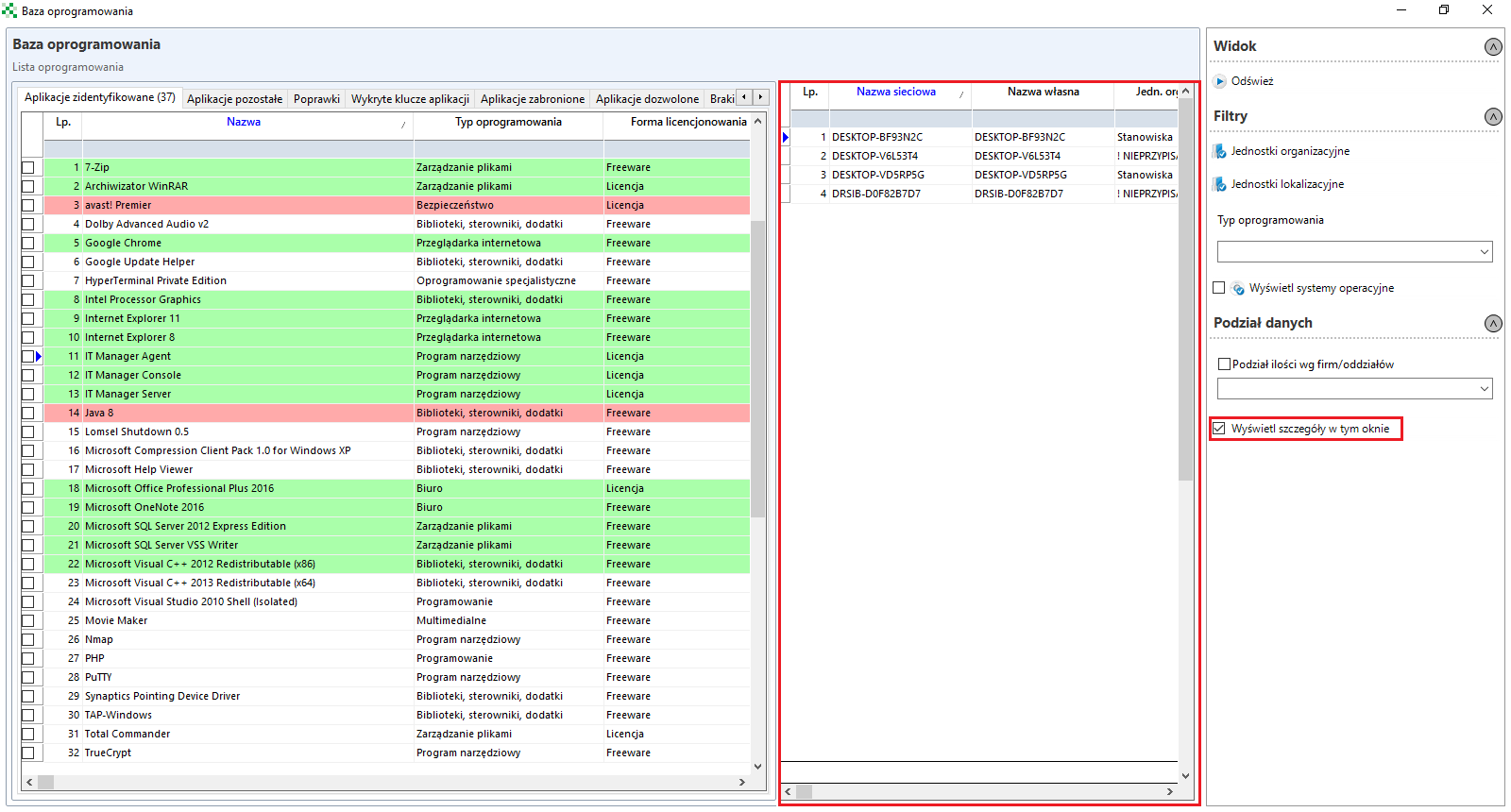Check the box for 7-Zip row
The image size is (1511, 812).
[x=28, y=167]
